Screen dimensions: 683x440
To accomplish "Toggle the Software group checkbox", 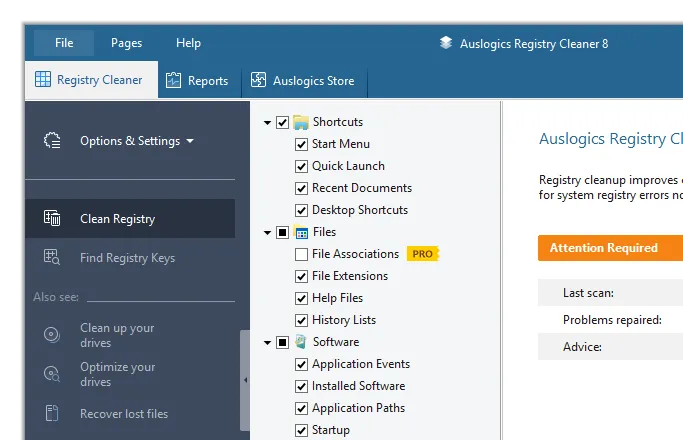I will point(282,342).
